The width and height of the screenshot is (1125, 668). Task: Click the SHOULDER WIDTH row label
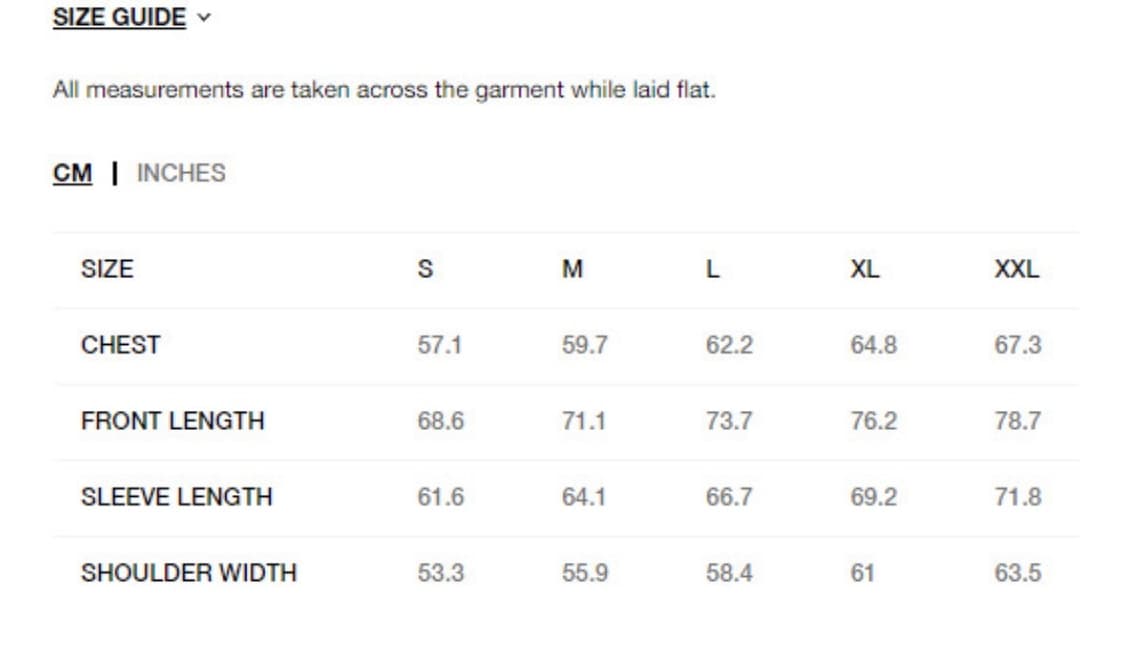189,573
